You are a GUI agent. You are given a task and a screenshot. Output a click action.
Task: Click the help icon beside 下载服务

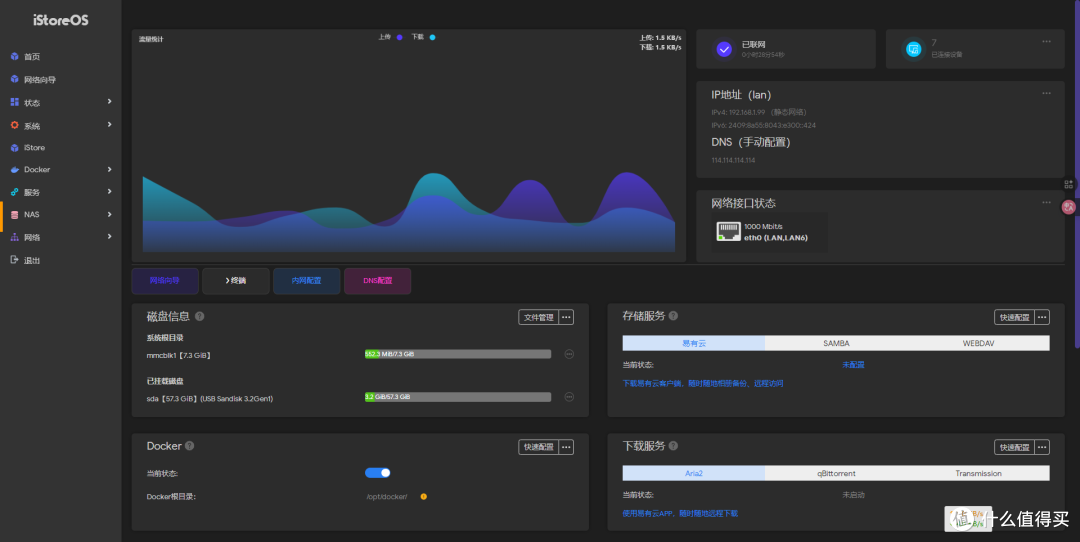pos(674,446)
